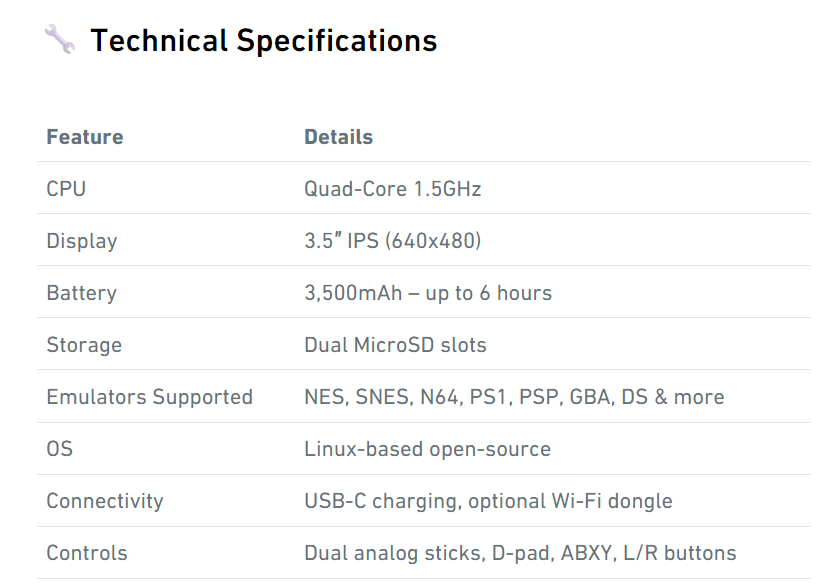The height and width of the screenshot is (586, 823).
Task: Select the Dual analog sticks detail
Action: (x=520, y=553)
